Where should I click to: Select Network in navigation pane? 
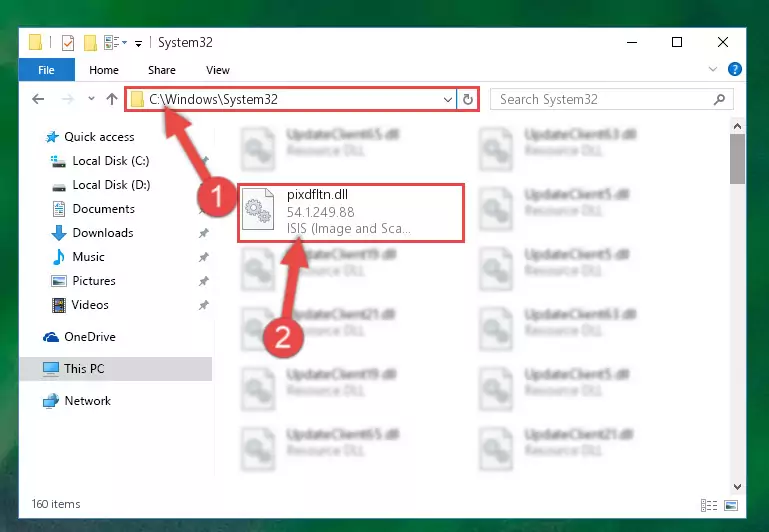point(88,401)
